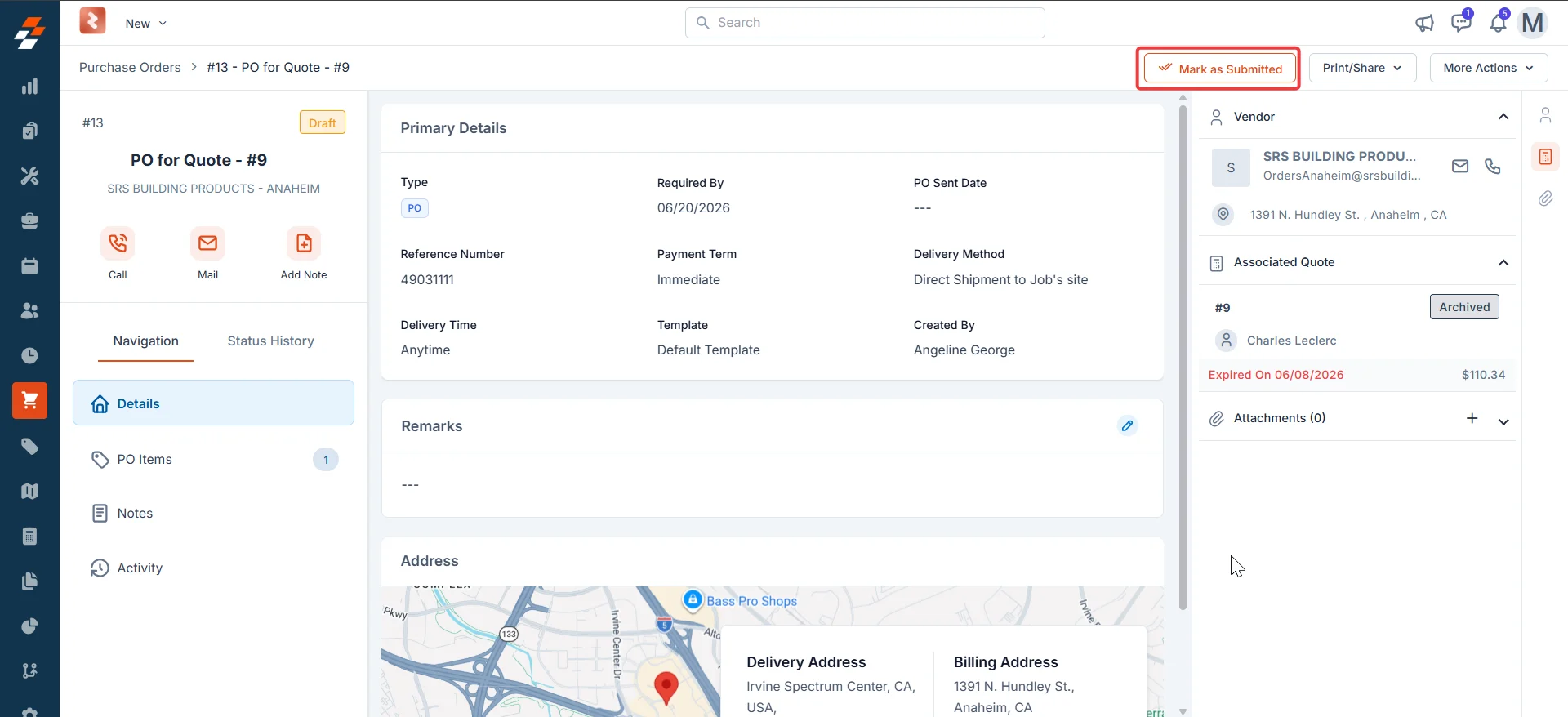1568x717 pixels.
Task: Click the Add Note icon
Action: click(304, 243)
